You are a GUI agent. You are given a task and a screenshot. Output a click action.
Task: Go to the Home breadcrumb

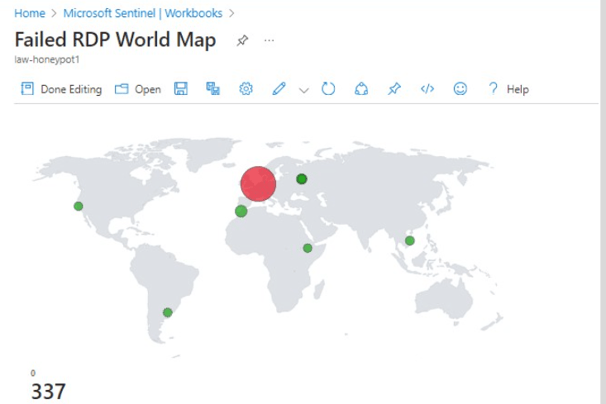tap(30, 13)
